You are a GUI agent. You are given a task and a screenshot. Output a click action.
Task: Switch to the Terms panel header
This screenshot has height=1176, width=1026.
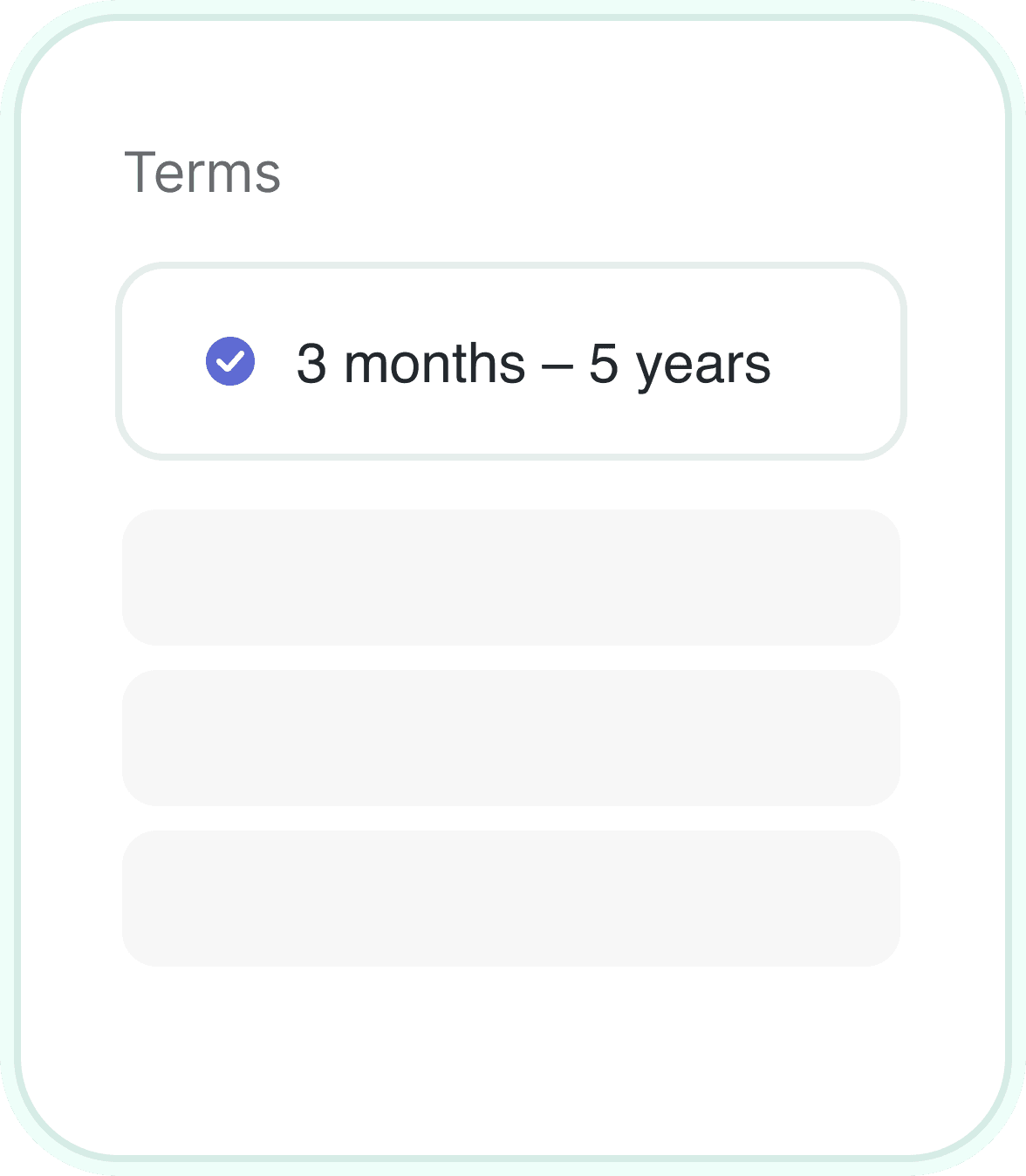coord(204,173)
